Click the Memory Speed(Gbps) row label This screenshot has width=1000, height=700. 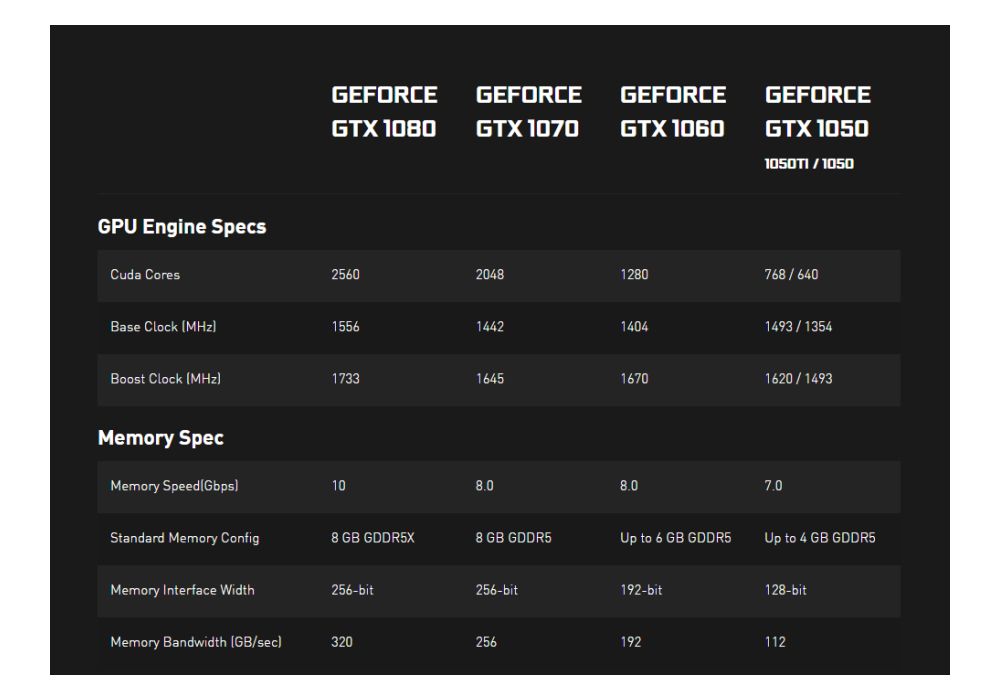point(173,486)
